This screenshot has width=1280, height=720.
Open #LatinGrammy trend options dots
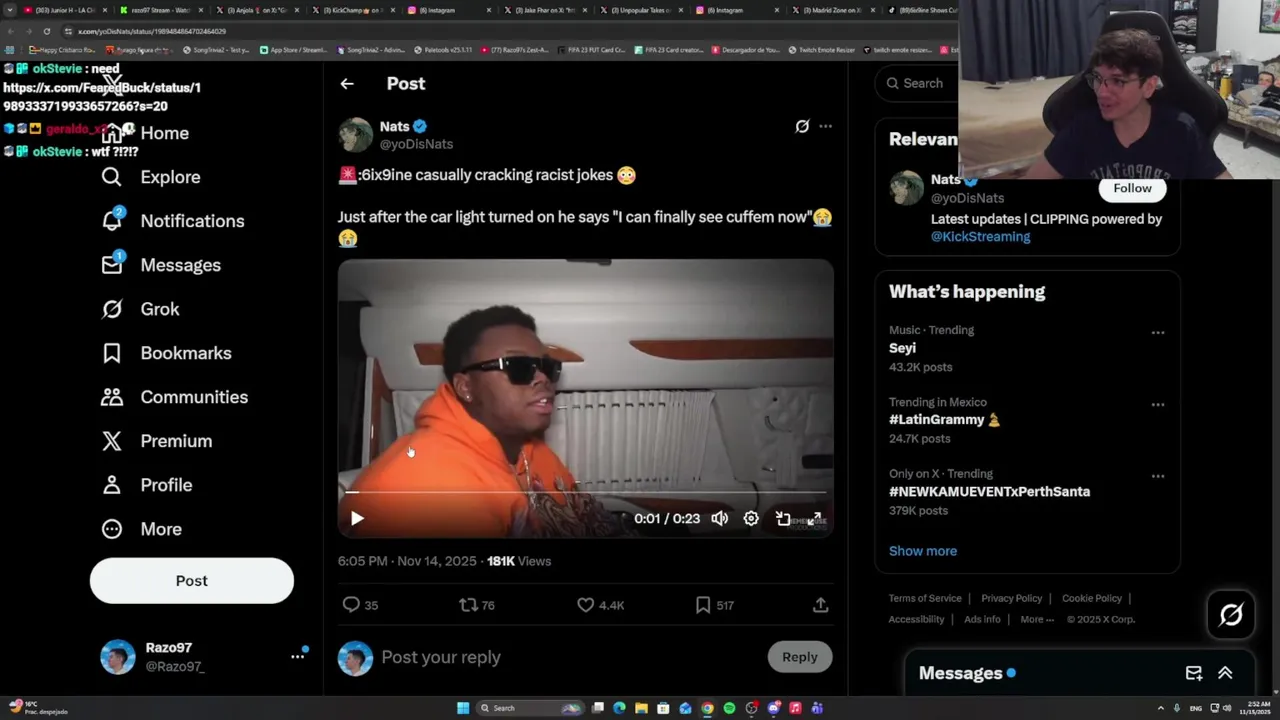(x=1158, y=404)
